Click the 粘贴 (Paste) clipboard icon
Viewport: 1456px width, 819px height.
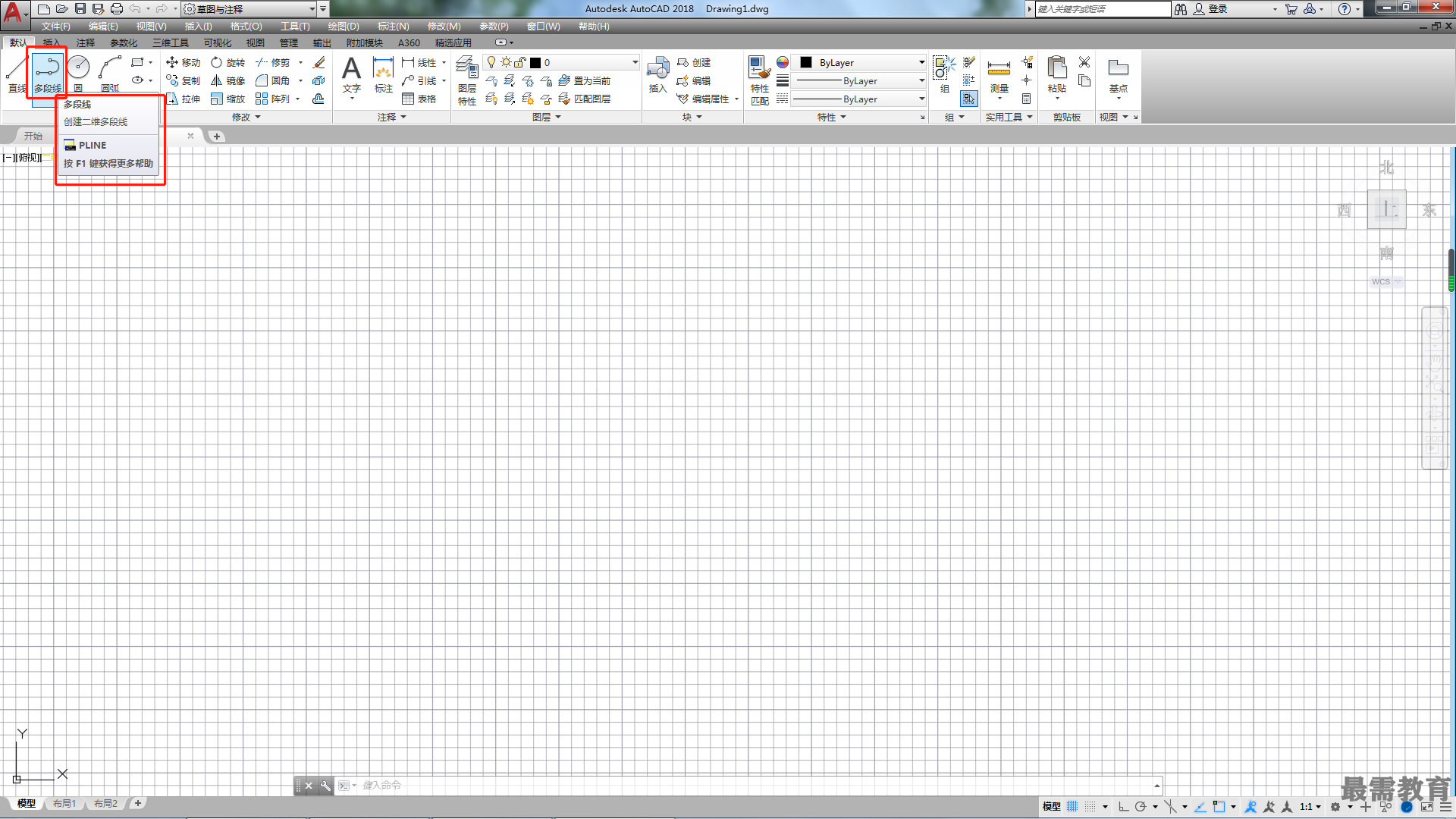1056,74
